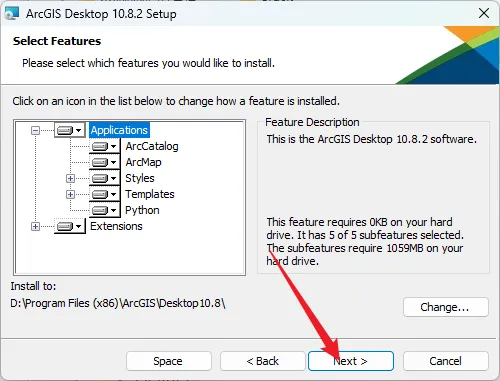Open the ArcMap feature install dropdown icon
Viewport: 500px width, 381px height.
coord(104,162)
